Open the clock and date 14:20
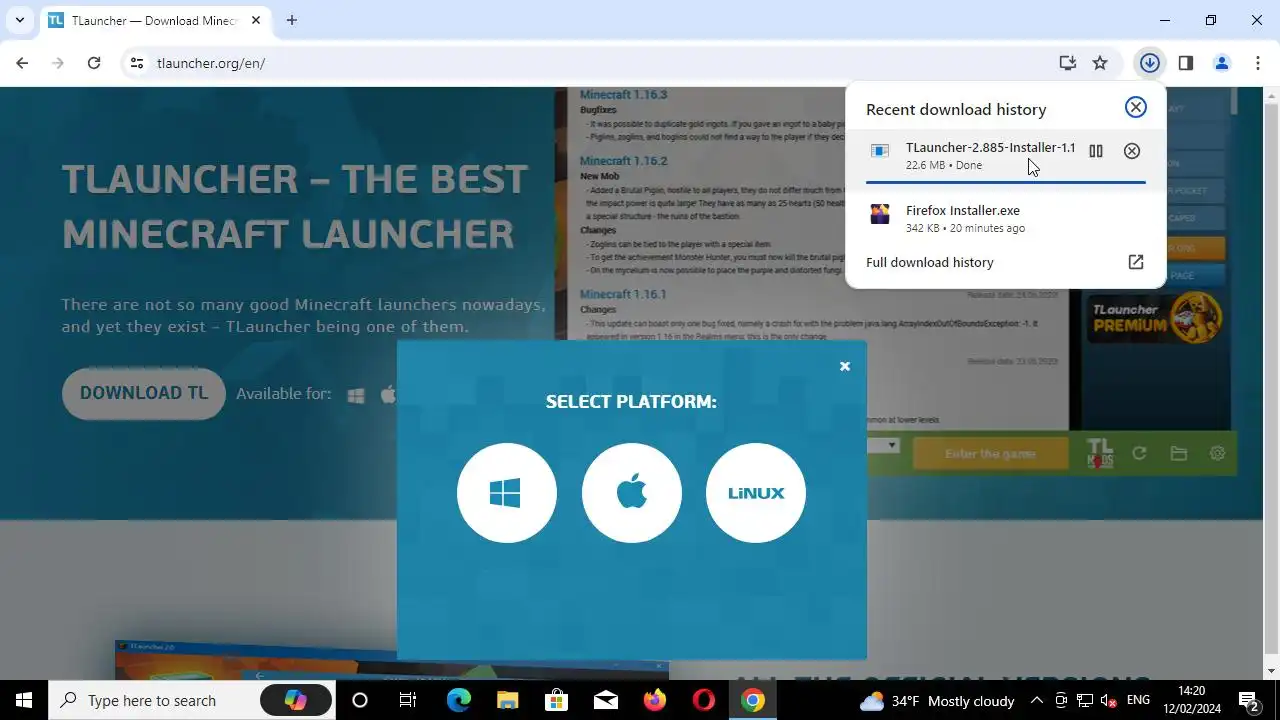Viewport: 1280px width, 720px height. (x=1192, y=700)
